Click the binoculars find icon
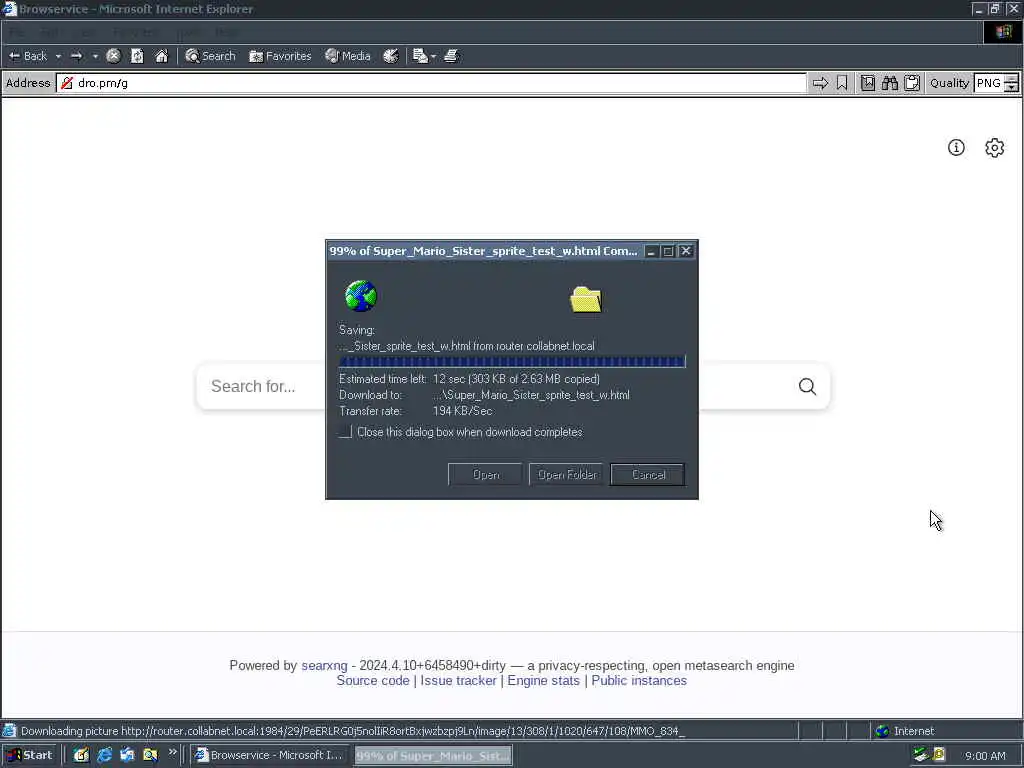1024x768 pixels. pyautogui.click(x=889, y=83)
